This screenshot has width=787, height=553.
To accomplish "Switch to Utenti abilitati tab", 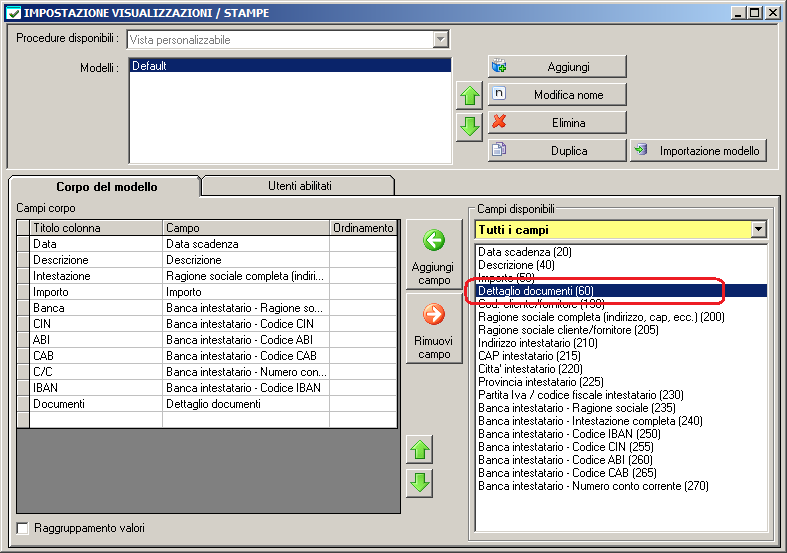I will point(299,186).
